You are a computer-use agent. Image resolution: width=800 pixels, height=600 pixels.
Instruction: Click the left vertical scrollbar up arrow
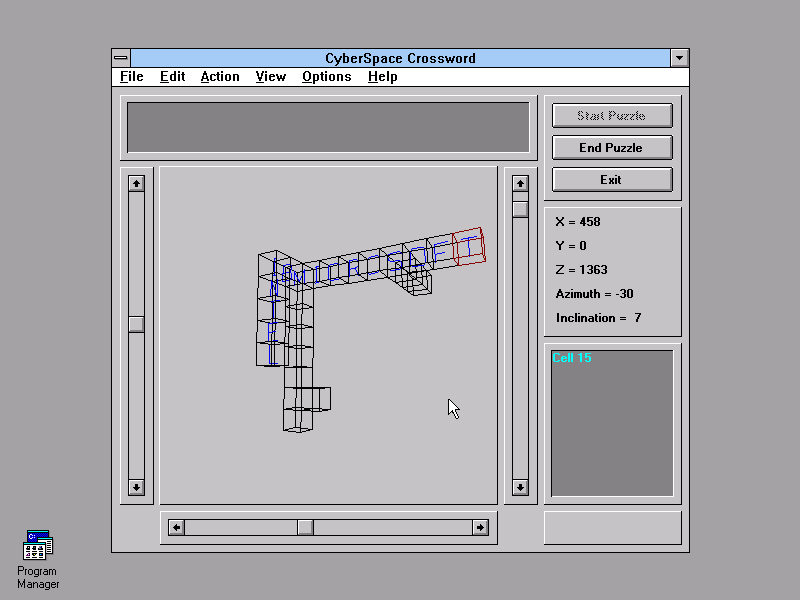pyautogui.click(x=137, y=183)
